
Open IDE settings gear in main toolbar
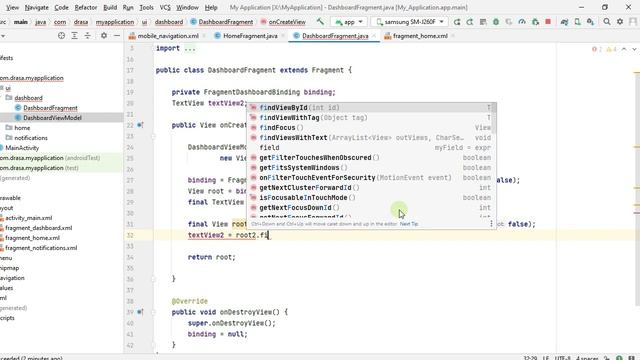[620, 22]
